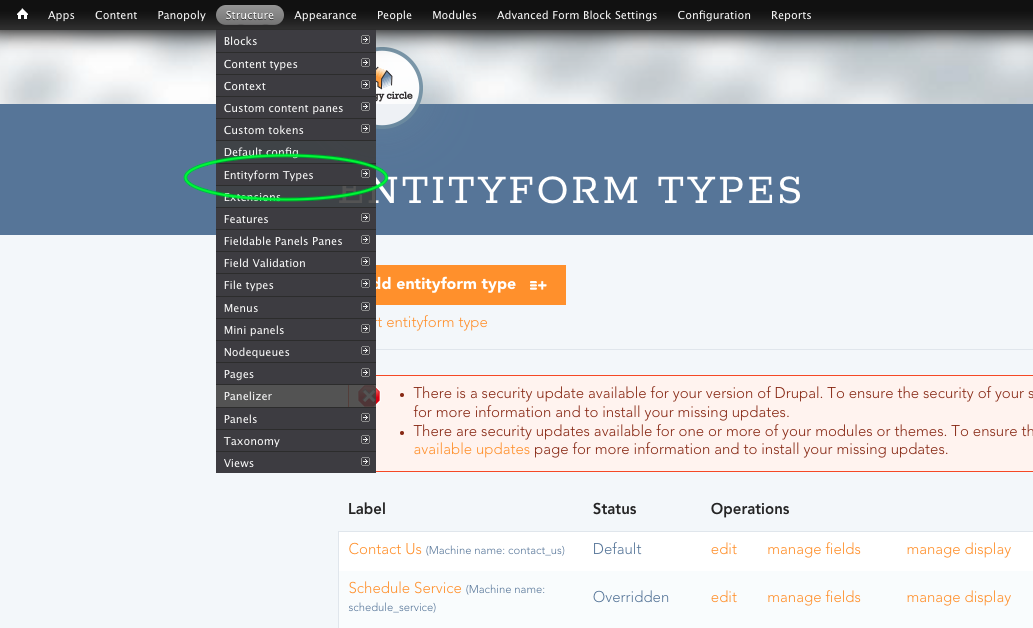Click Import entityform type link
Image resolution: width=1033 pixels, height=628 pixels.
tap(432, 322)
